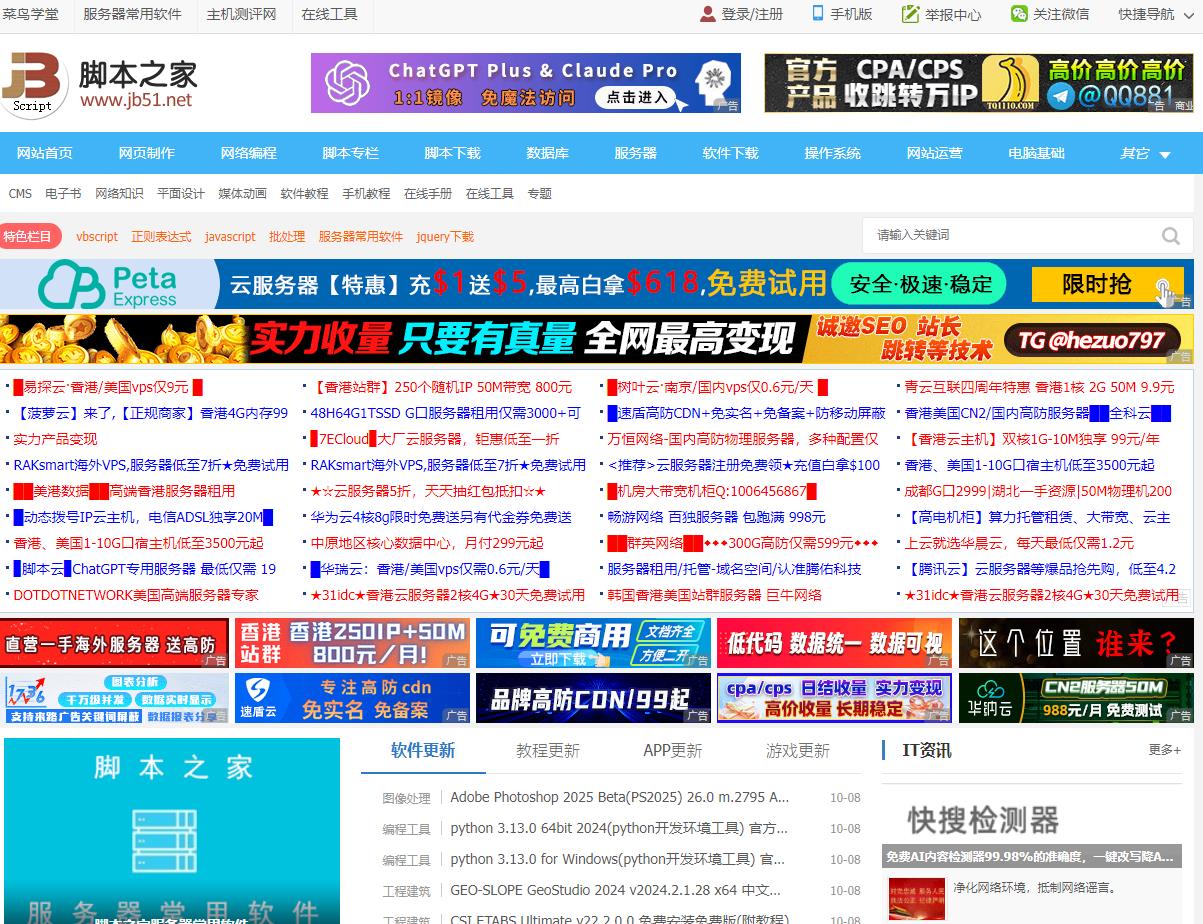Open 数据库 navigation item

pyautogui.click(x=548, y=153)
